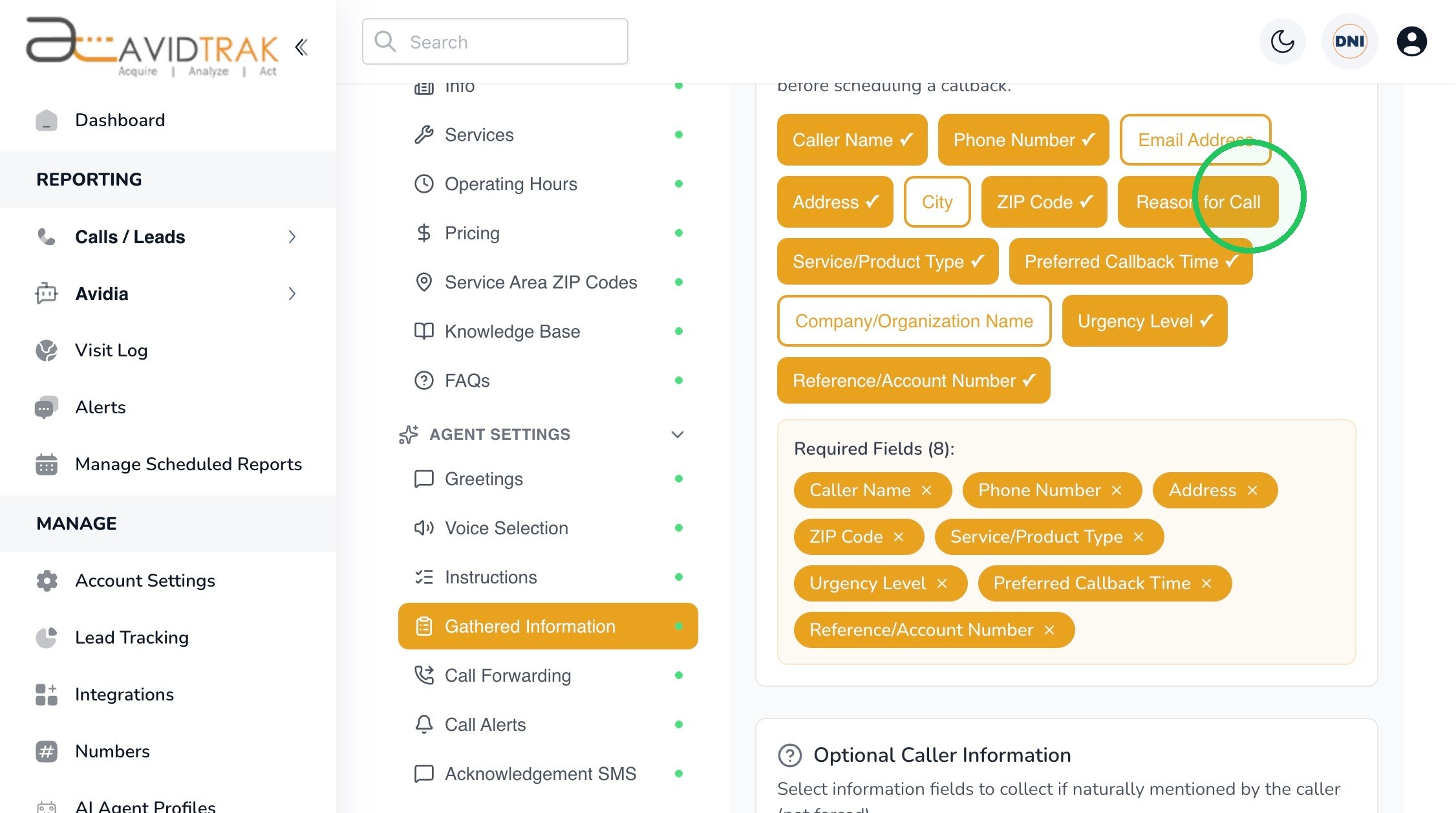Click into the Search input field
This screenshot has height=813, width=1456.
[x=495, y=41]
